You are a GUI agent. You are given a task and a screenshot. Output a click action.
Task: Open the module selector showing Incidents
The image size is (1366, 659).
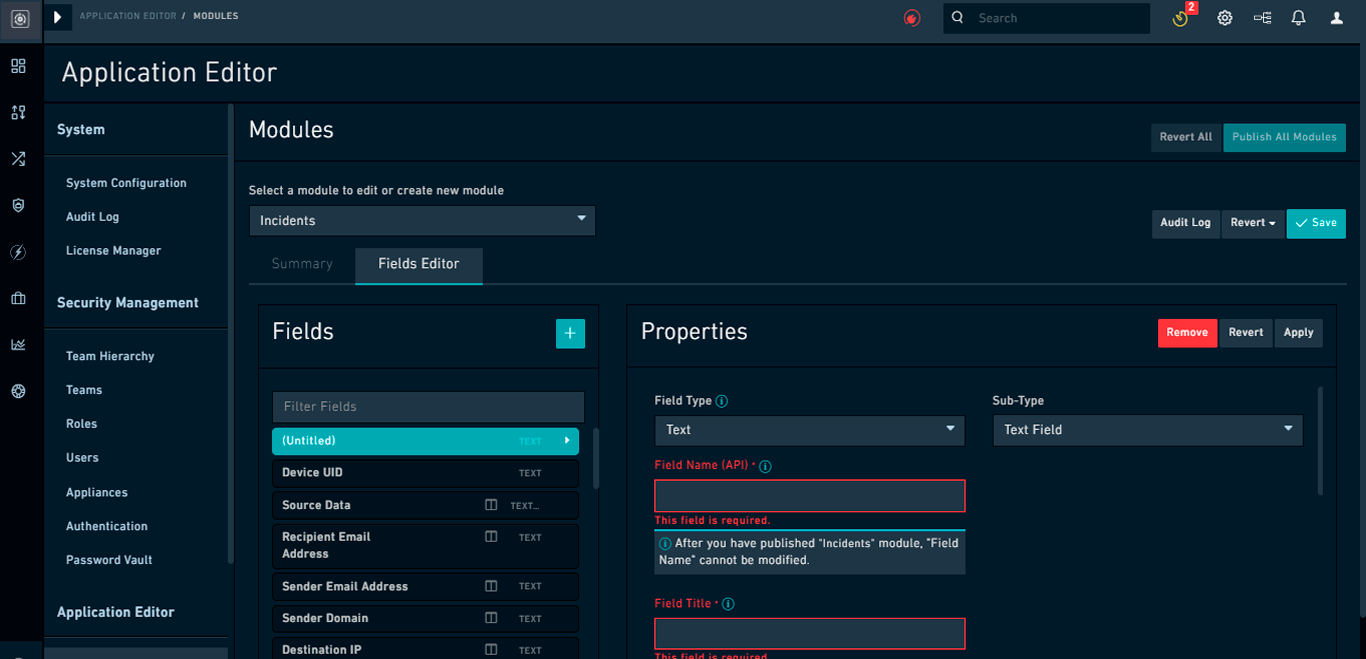(421, 220)
